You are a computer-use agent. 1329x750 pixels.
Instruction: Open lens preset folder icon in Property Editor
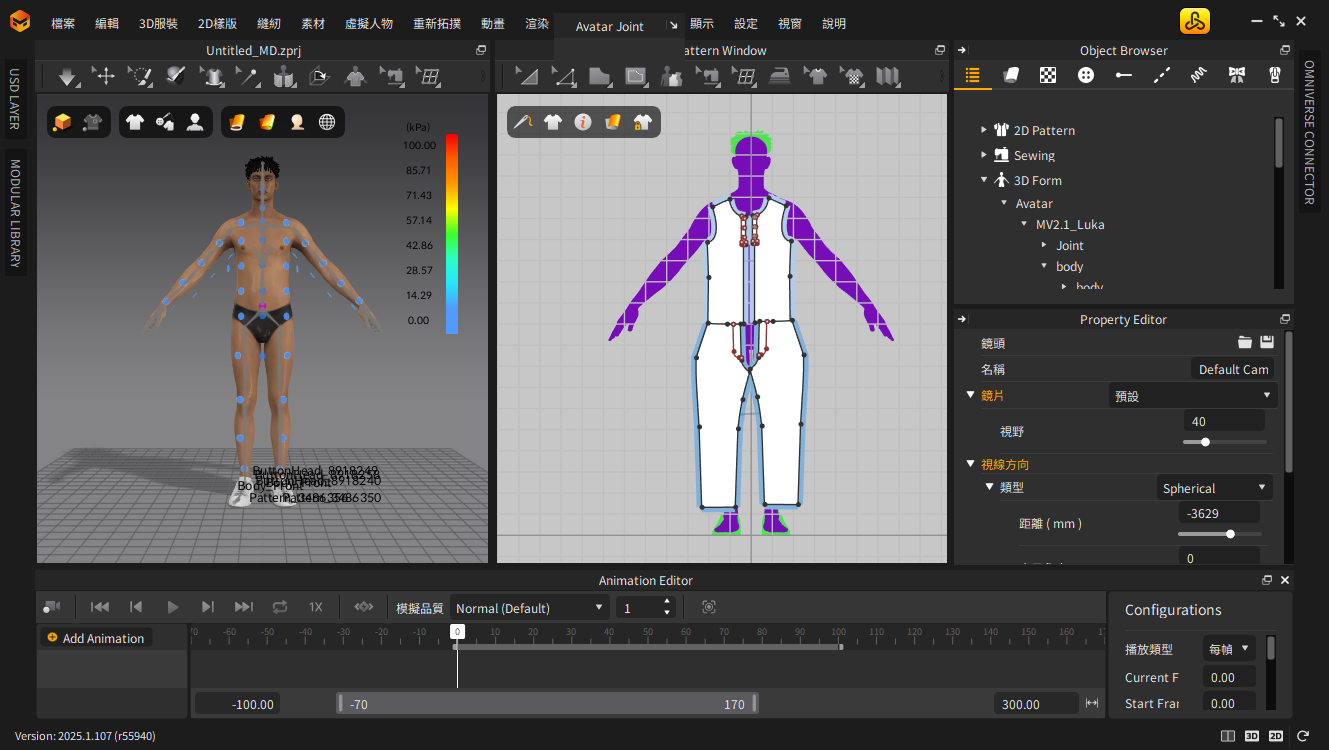pos(1245,342)
